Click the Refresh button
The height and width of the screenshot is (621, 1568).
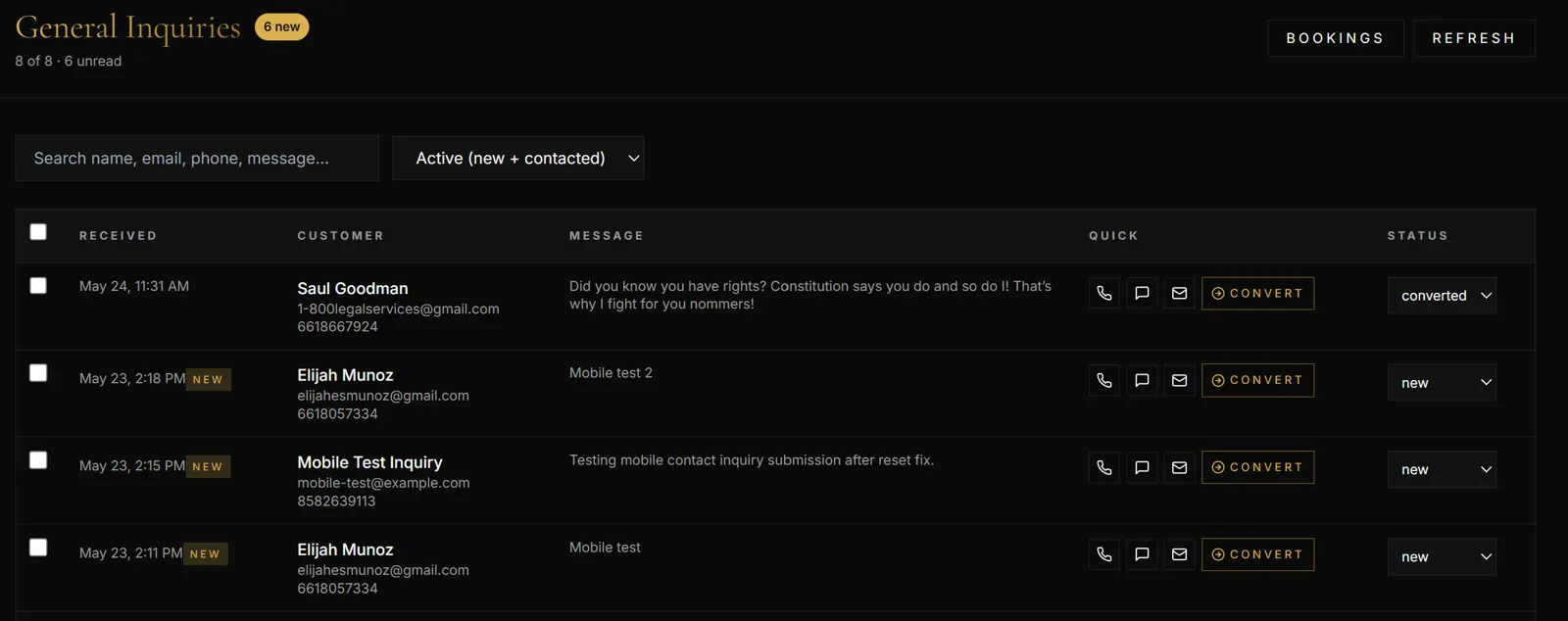pos(1474,38)
